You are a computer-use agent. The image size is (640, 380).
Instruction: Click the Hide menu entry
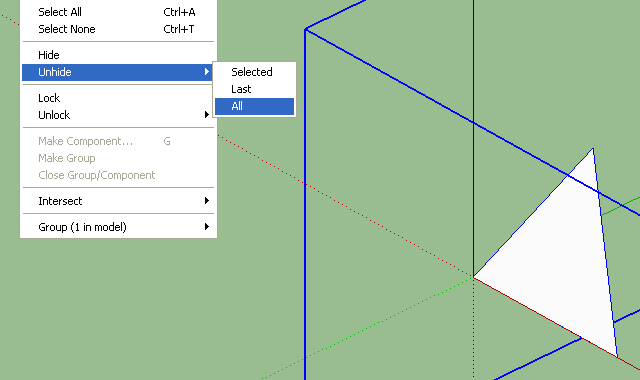tap(118, 55)
